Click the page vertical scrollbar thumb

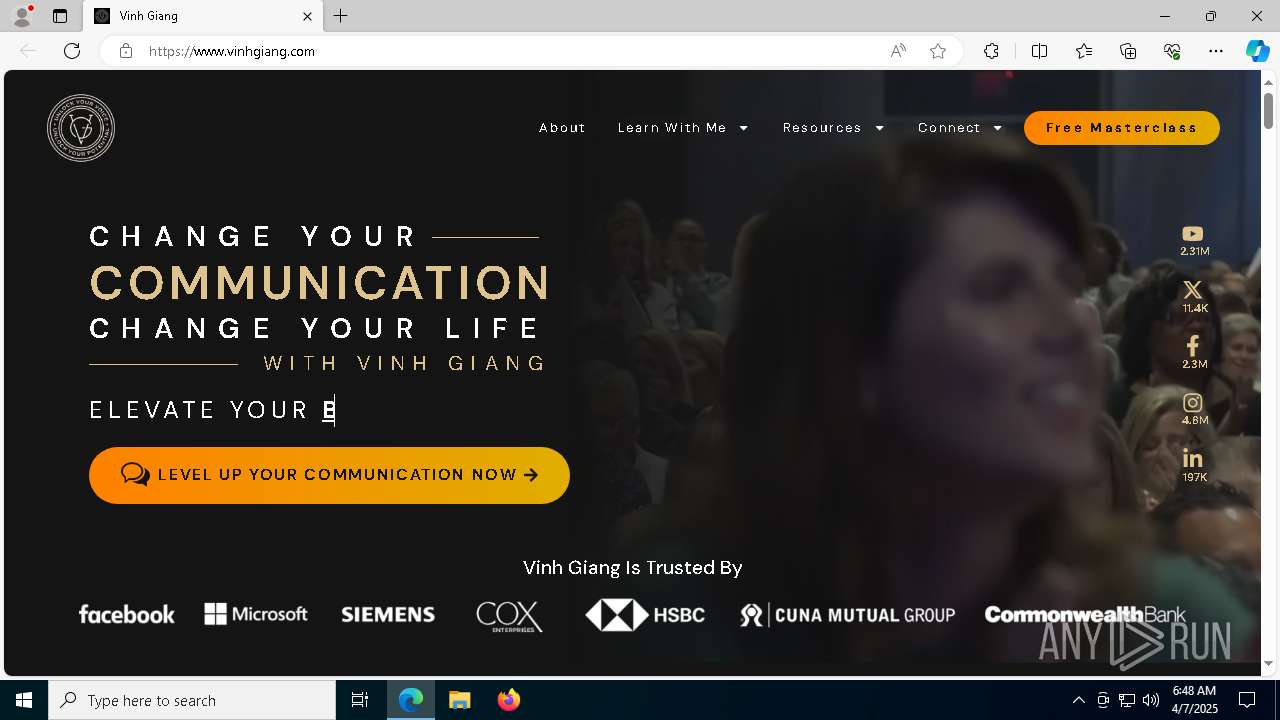coord(1268,109)
